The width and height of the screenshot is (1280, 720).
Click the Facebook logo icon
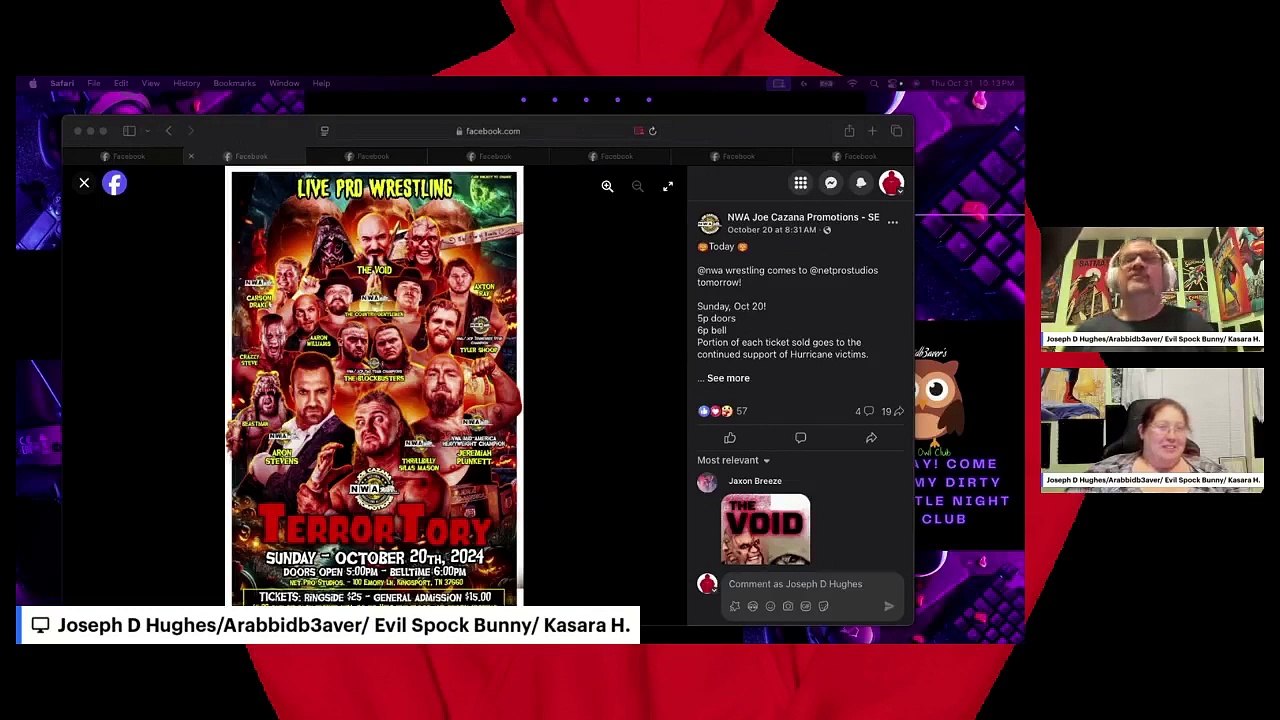[x=114, y=183]
